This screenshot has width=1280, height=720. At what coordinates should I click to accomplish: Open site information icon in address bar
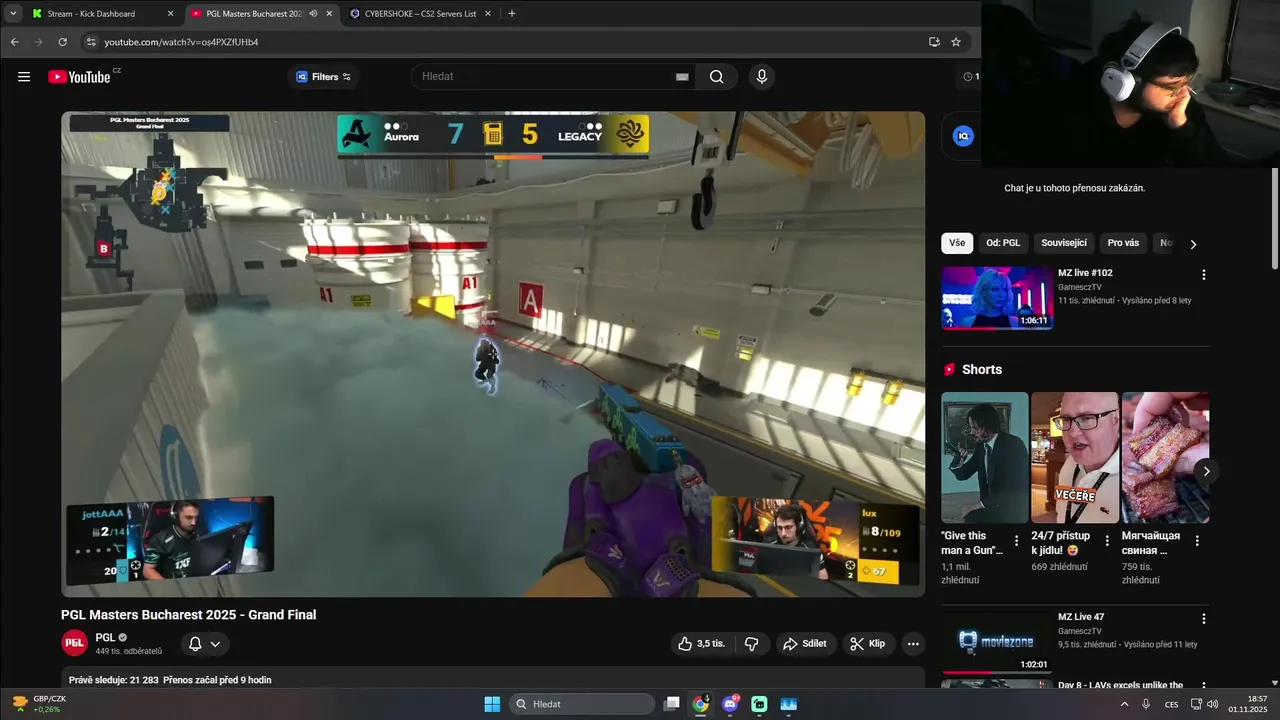click(x=91, y=42)
